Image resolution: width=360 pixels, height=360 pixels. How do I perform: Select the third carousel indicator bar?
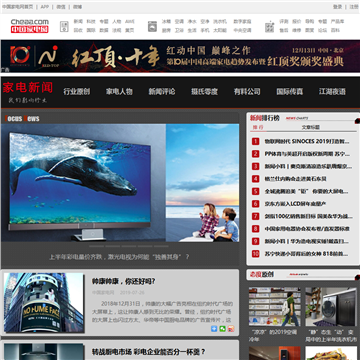[129, 246]
